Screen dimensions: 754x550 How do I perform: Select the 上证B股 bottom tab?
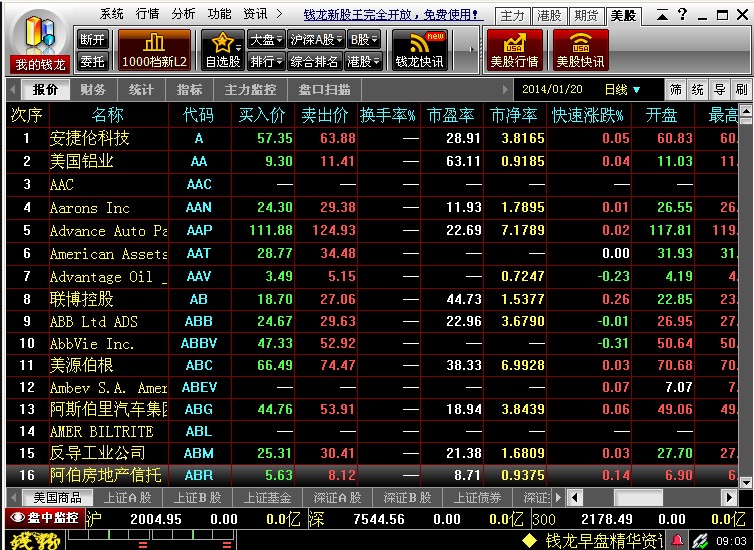pos(198,498)
